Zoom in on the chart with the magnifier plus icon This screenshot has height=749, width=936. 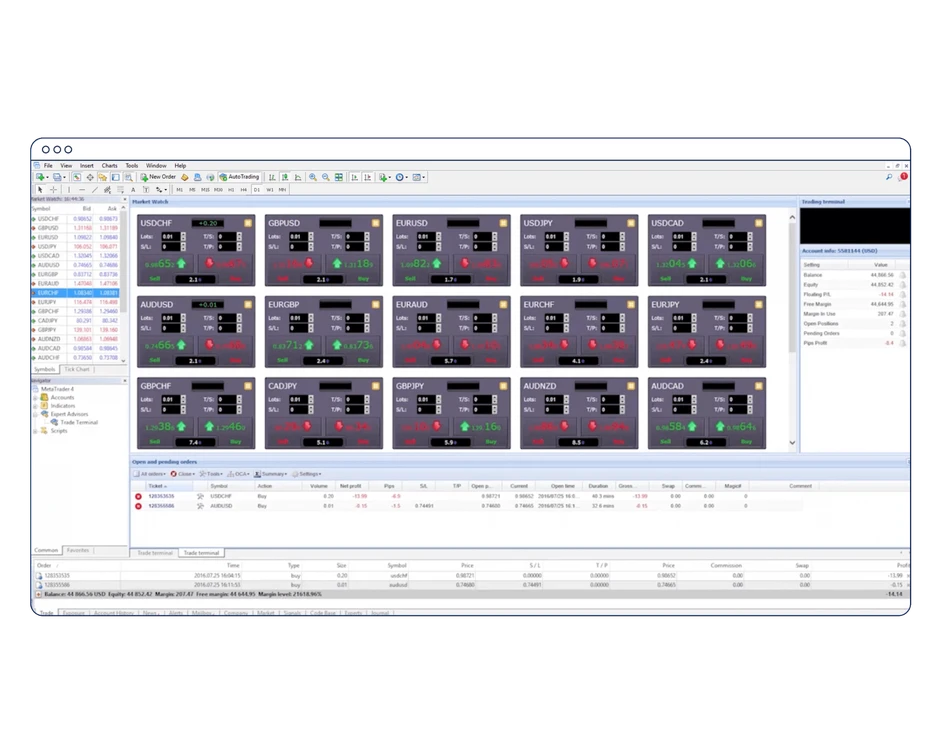(313, 177)
